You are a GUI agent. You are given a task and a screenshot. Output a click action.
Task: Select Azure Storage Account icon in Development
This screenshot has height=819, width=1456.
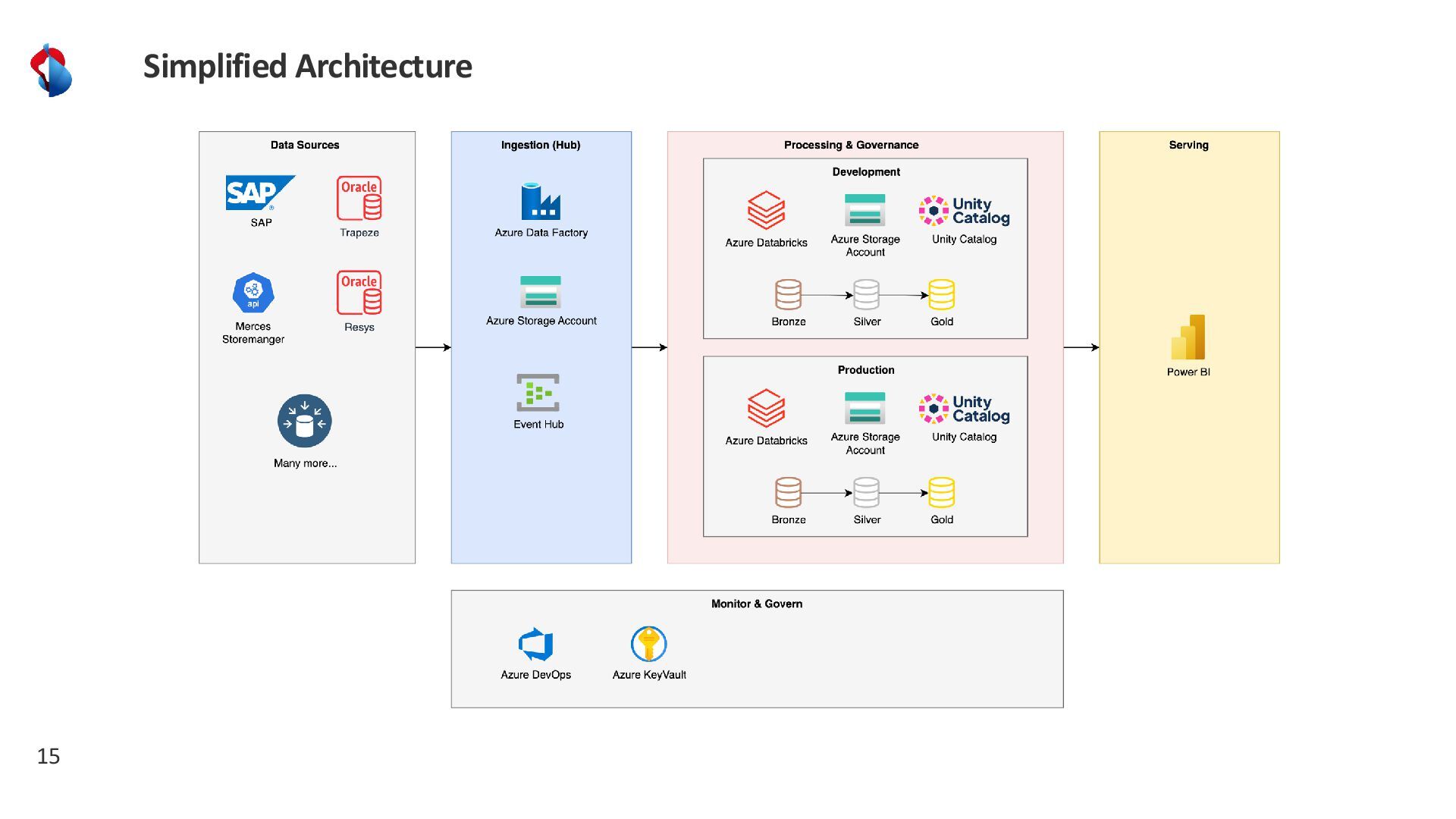coord(865,210)
